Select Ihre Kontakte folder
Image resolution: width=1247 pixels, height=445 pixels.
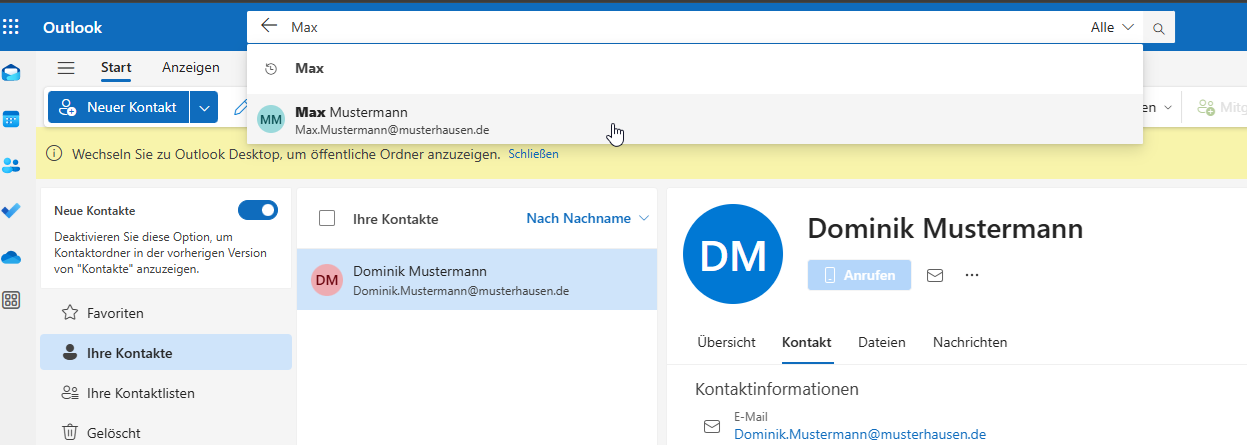pos(166,353)
